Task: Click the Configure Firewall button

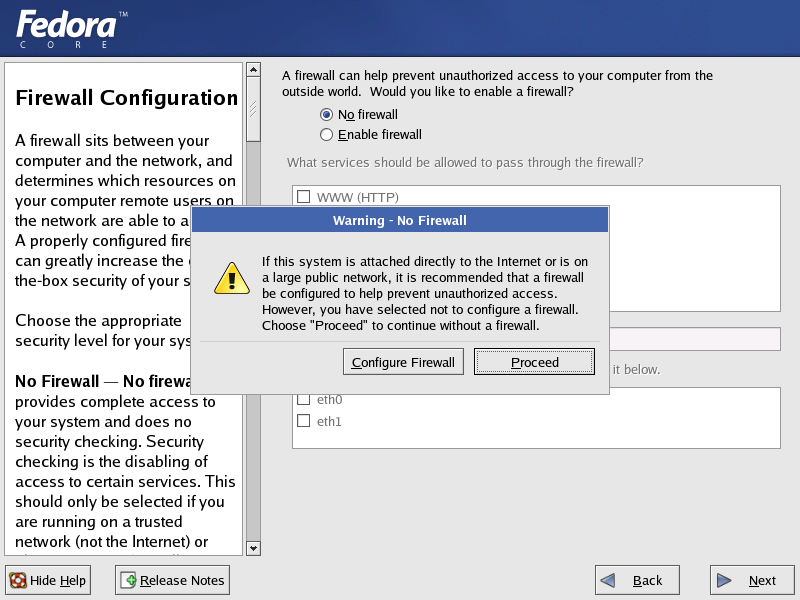Action: tap(403, 362)
